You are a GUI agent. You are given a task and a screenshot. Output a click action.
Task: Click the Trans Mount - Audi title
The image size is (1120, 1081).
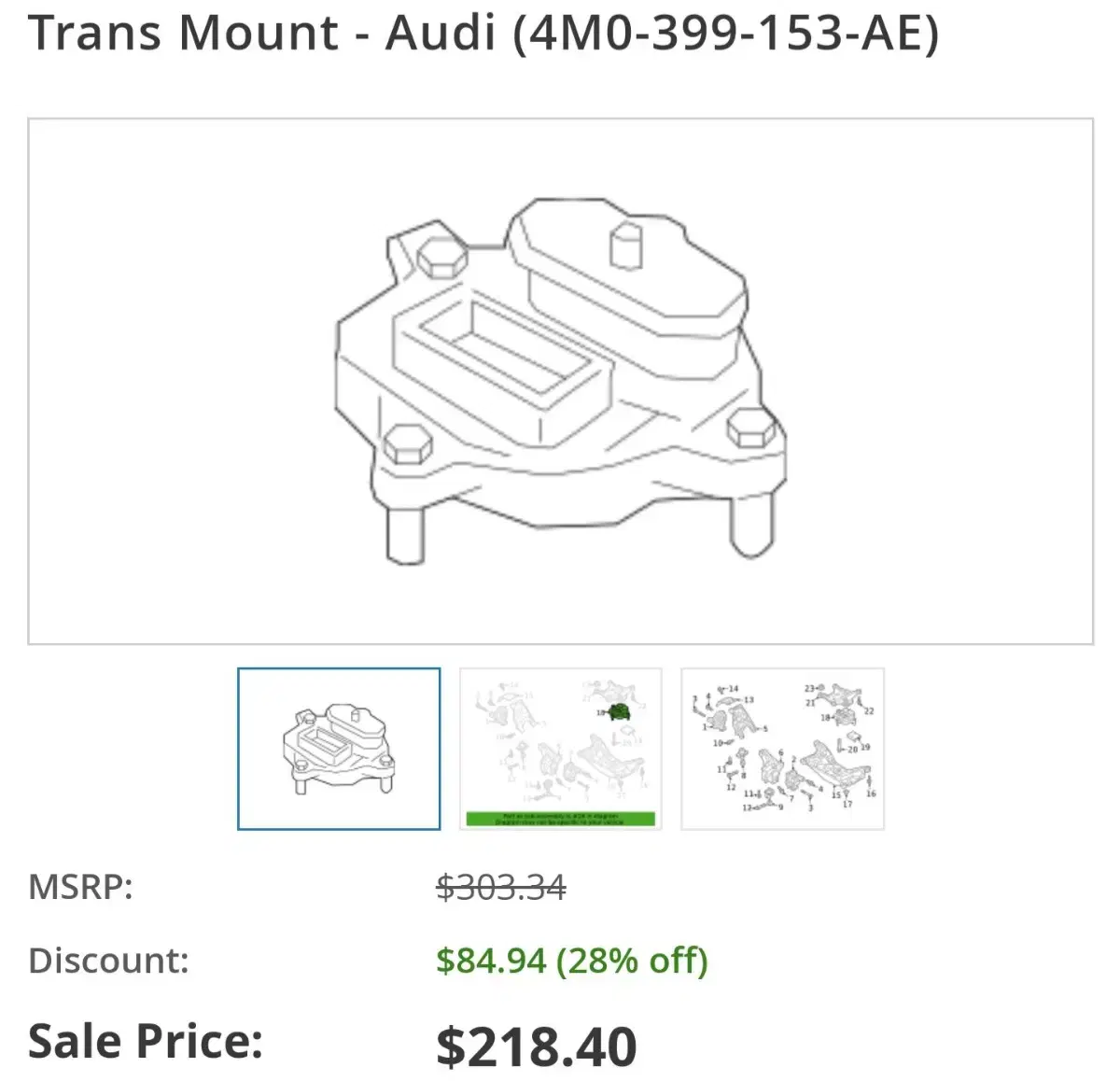coord(261,33)
